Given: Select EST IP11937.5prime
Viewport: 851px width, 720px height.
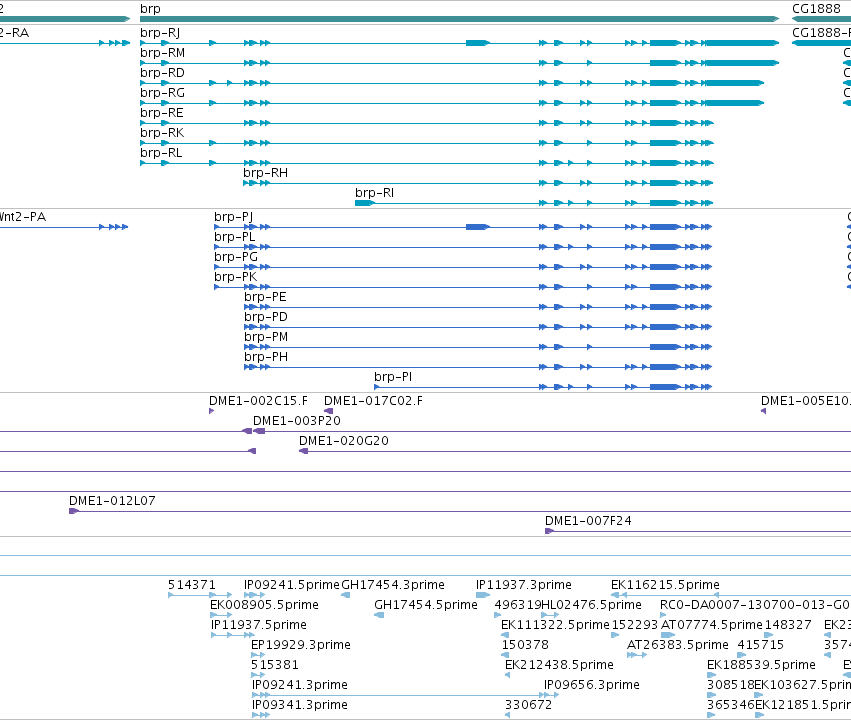Looking at the screenshot, I should (259, 625).
